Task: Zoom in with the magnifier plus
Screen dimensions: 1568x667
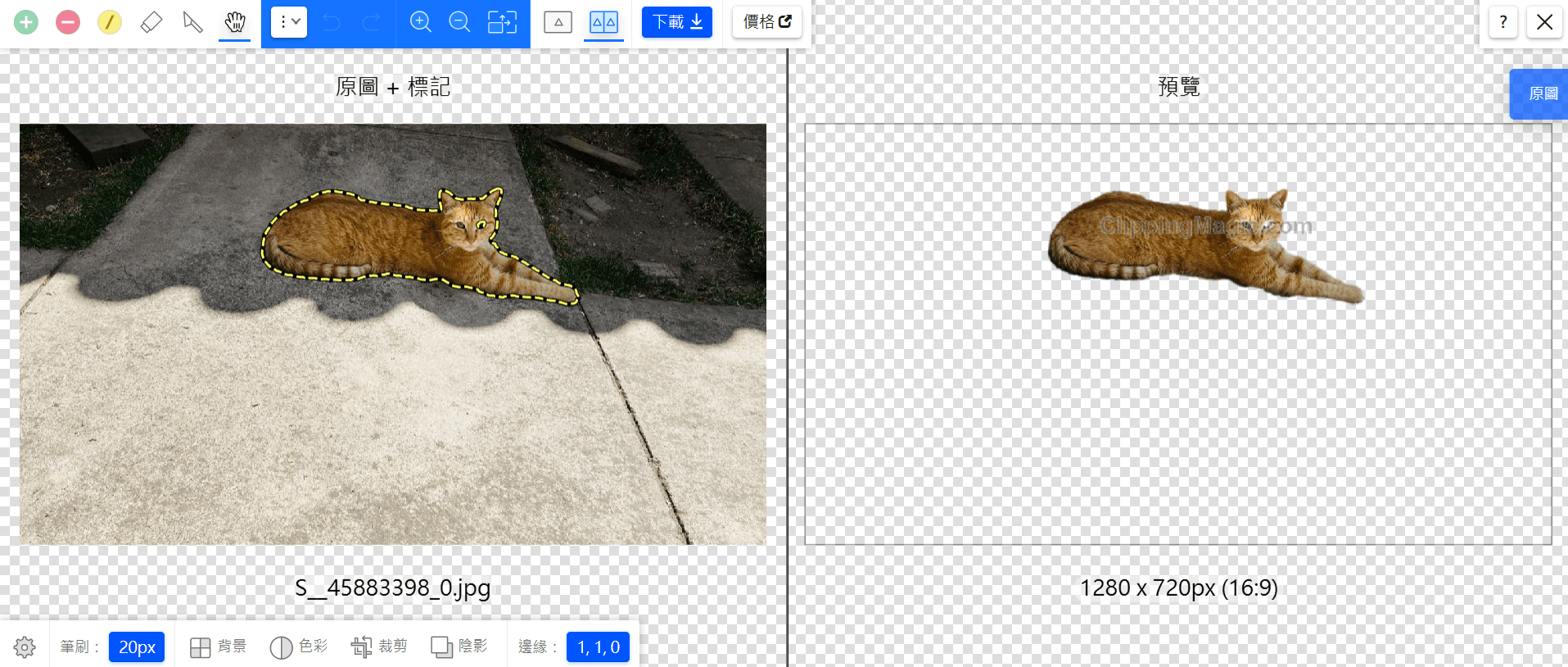Action: click(x=421, y=22)
